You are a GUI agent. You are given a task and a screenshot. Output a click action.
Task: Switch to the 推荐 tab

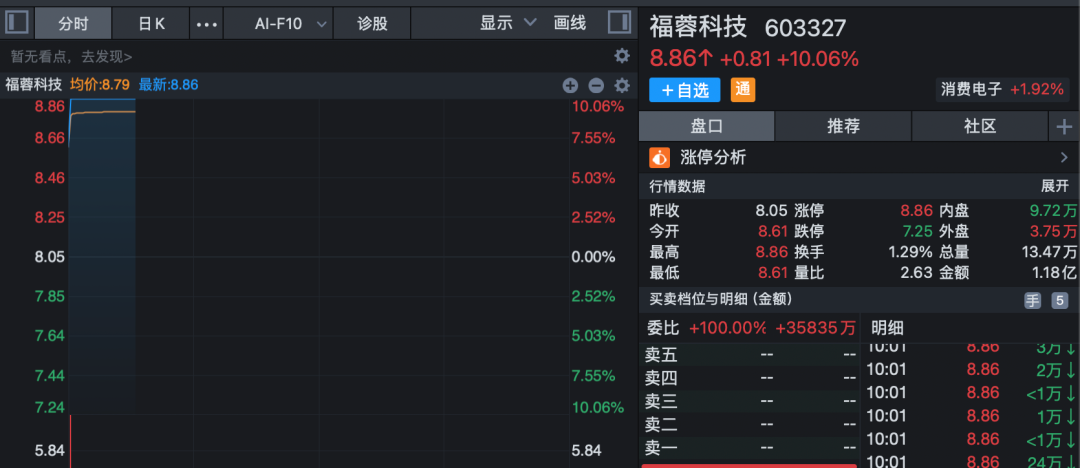tap(843, 126)
